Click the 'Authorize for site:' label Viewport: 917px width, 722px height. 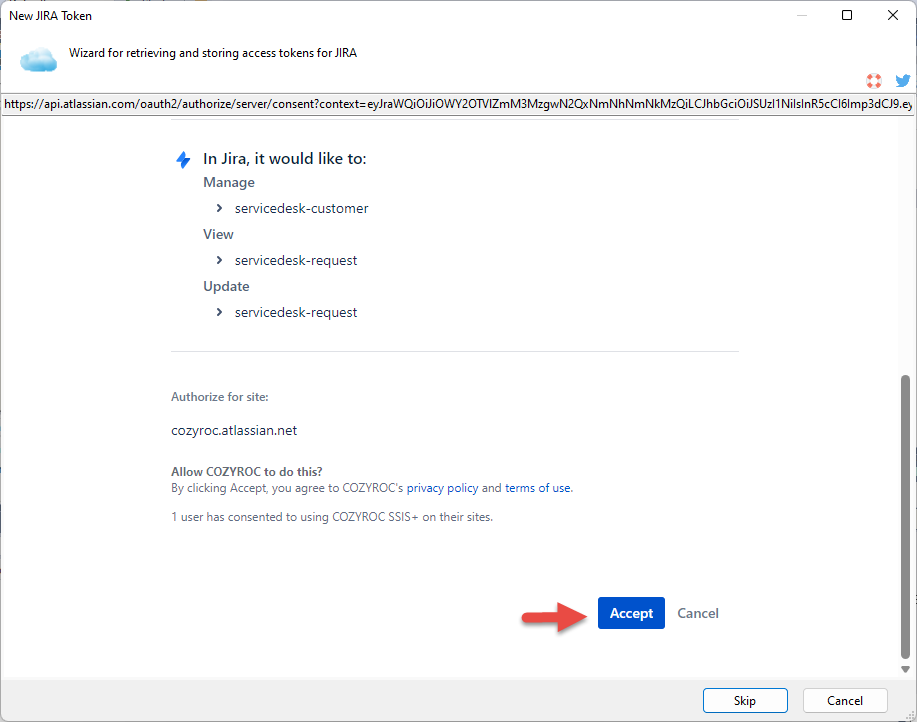pyautogui.click(x=220, y=397)
